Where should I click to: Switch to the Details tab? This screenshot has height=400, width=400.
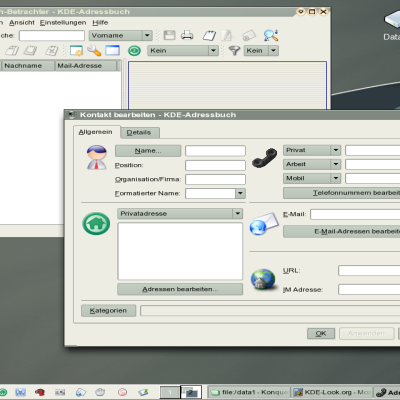[139, 133]
